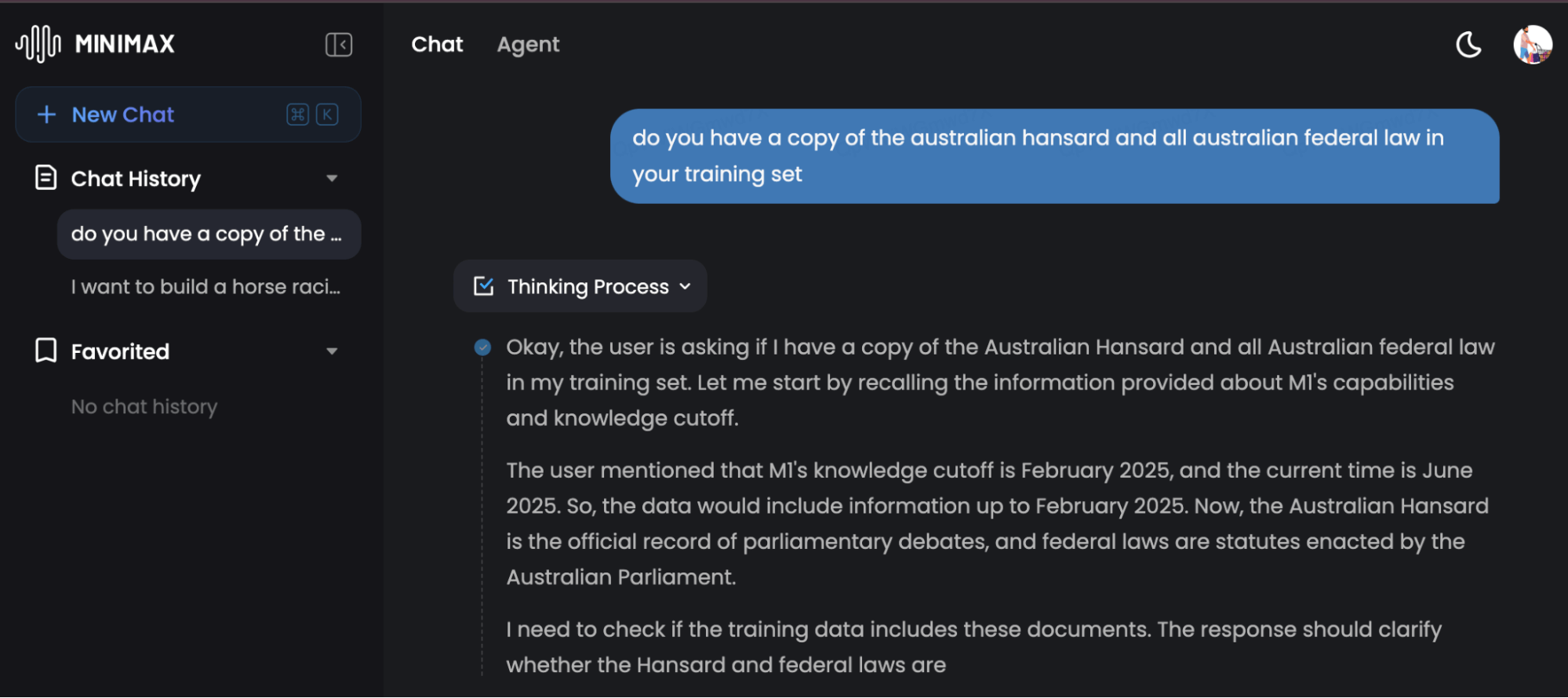This screenshot has width=1568, height=698.
Task: Click the Chat History document icon
Action: 46,178
